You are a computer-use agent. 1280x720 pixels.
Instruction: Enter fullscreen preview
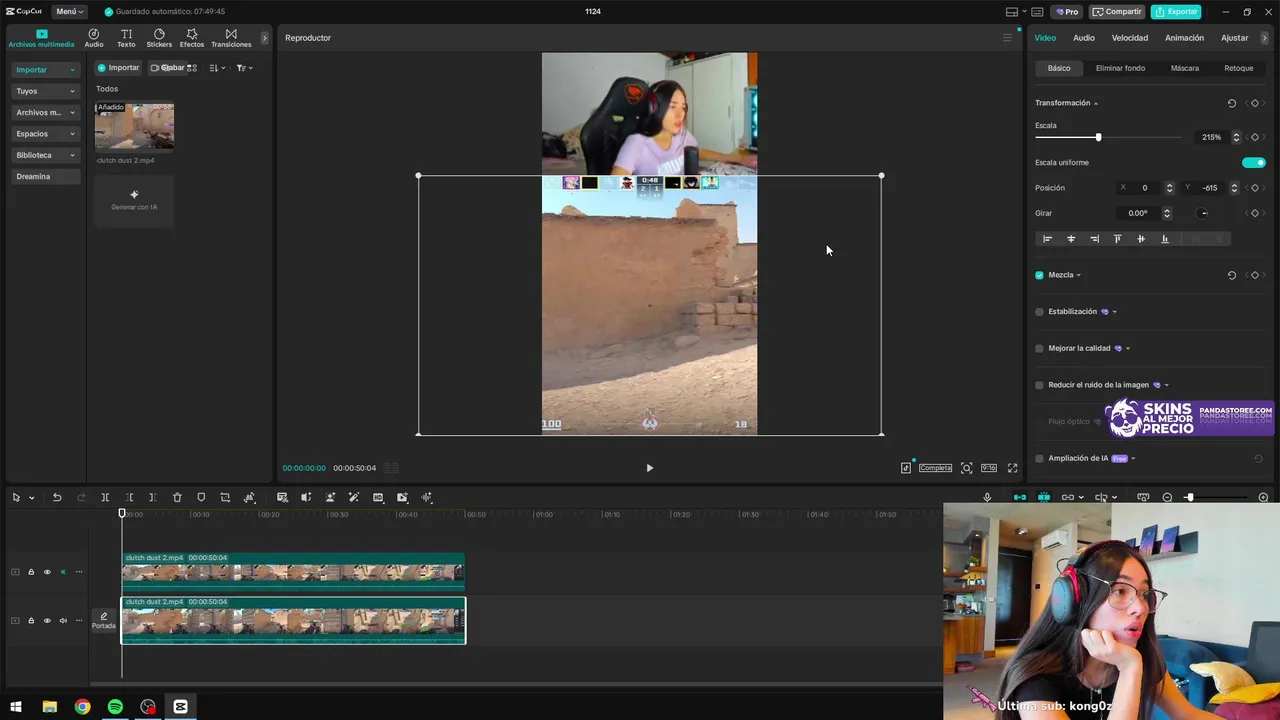point(1012,468)
